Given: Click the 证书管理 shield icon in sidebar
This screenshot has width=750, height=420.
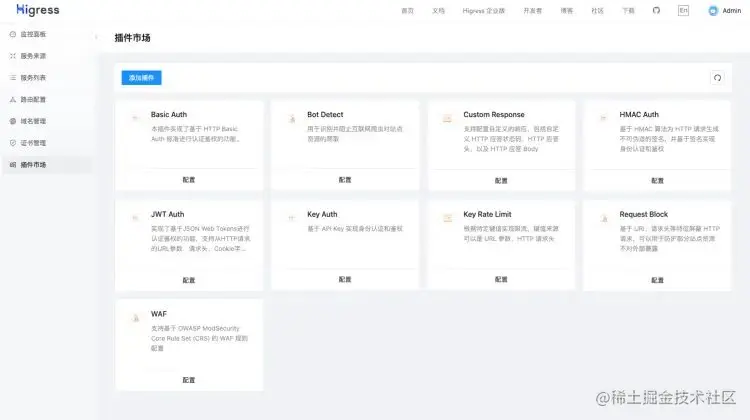Looking at the screenshot, I should [x=13, y=143].
